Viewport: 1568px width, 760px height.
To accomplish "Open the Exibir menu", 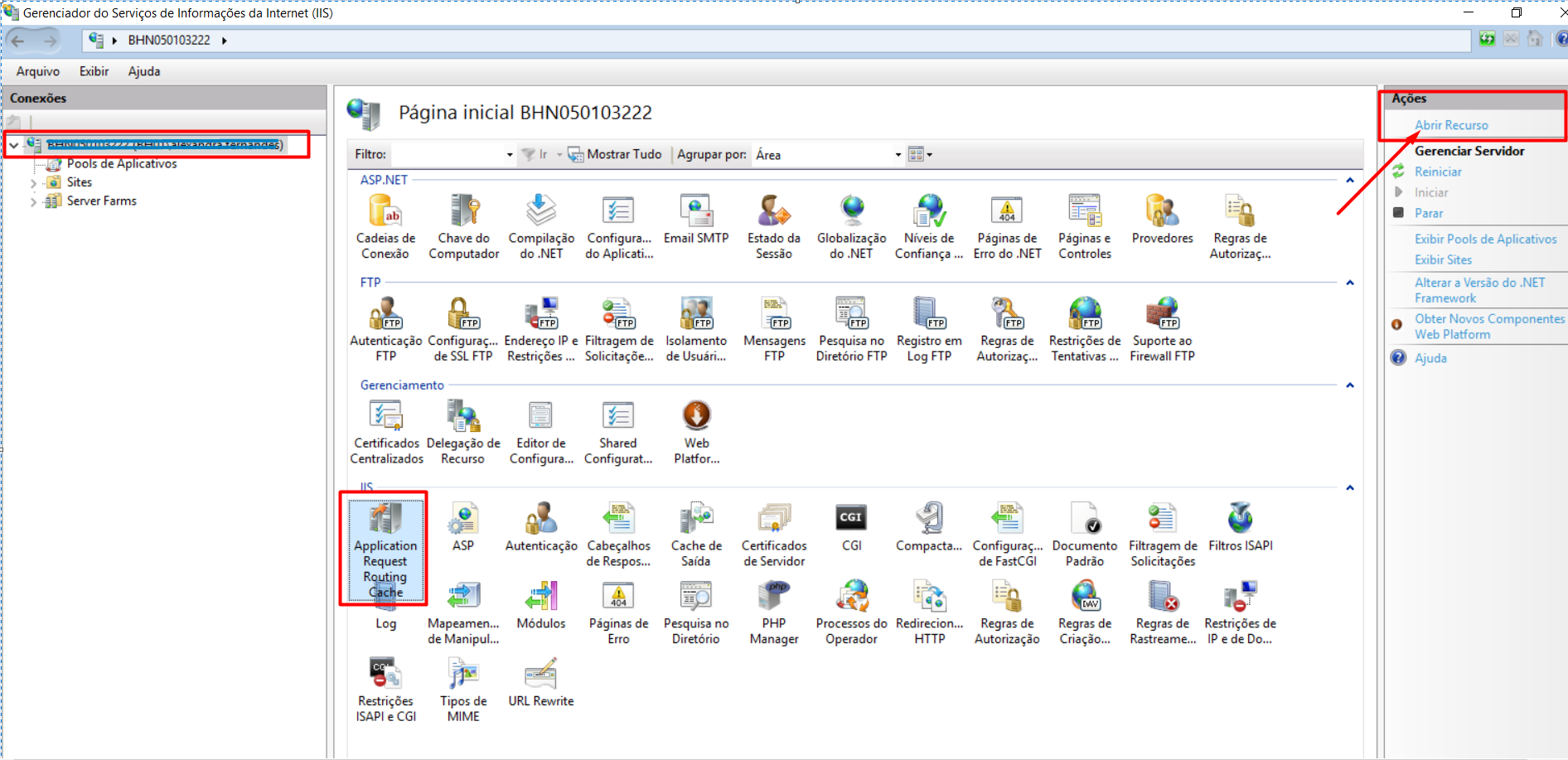I will 94,71.
